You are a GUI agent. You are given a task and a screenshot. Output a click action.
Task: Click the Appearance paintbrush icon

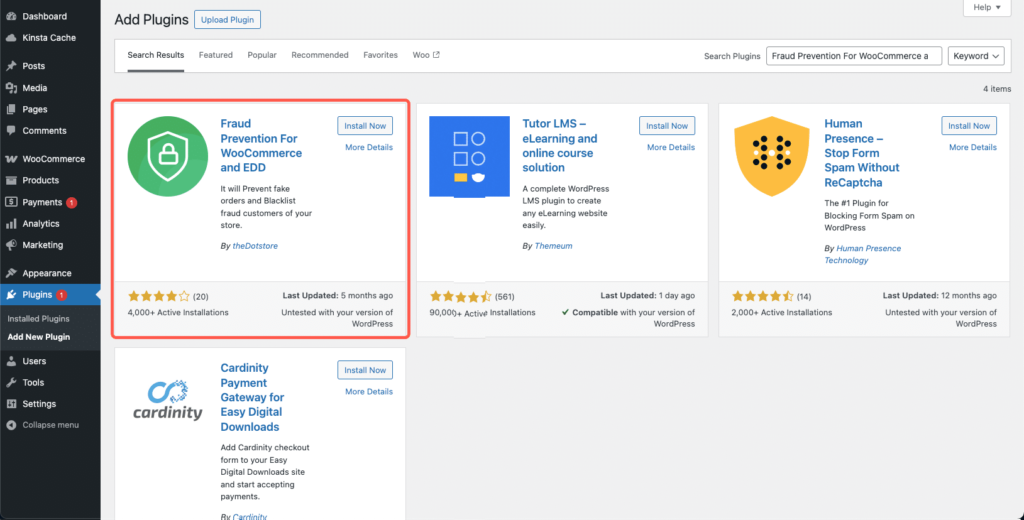[11, 273]
